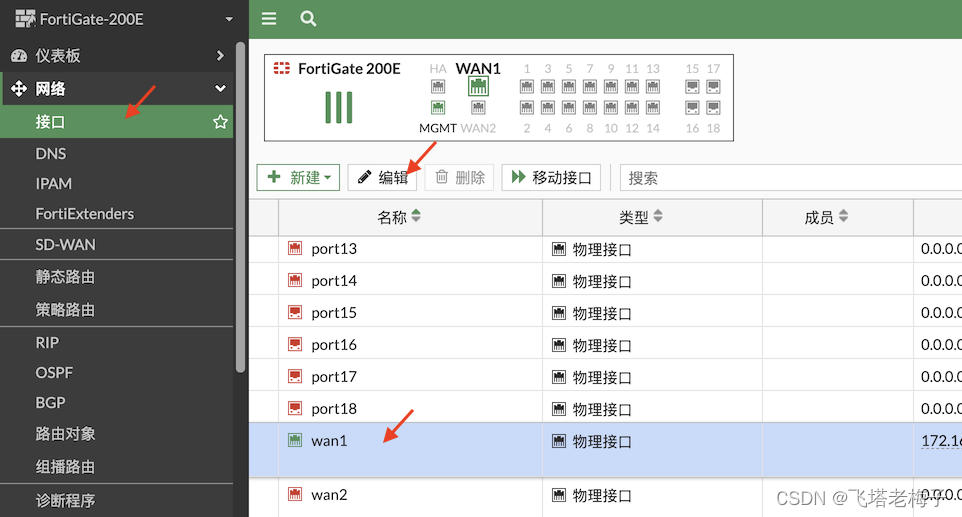The height and width of the screenshot is (517, 962).
Task: Click the green interface icon beside wan1
Action: (295, 440)
